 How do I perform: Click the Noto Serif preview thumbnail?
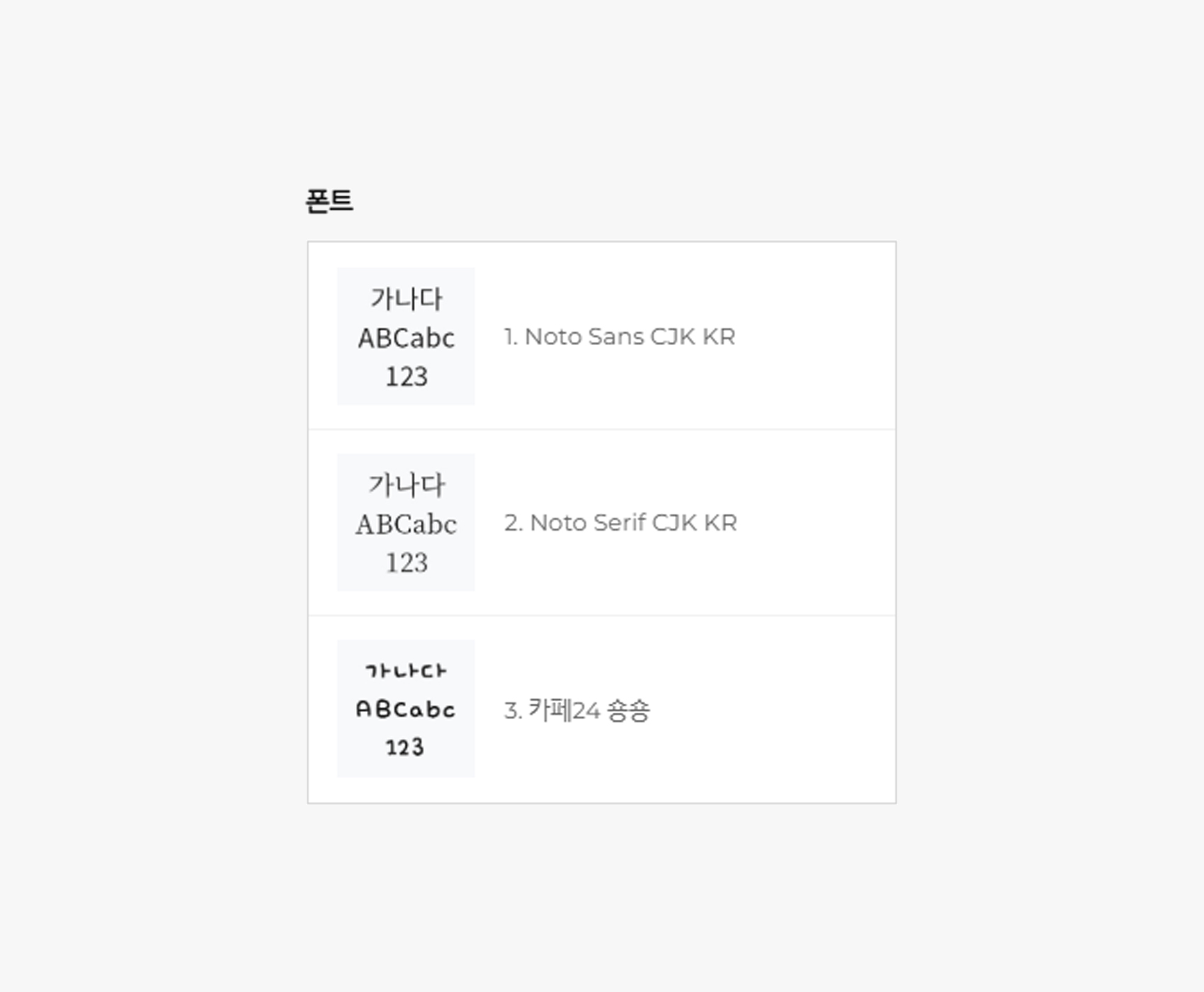[x=406, y=522]
